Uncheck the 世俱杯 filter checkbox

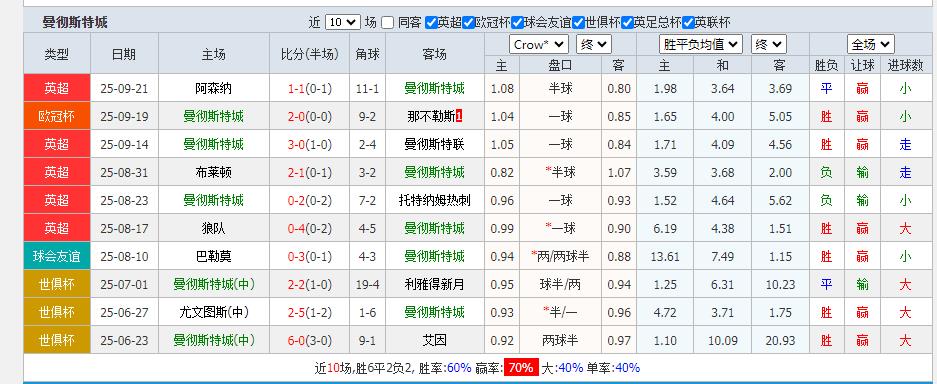tap(578, 23)
